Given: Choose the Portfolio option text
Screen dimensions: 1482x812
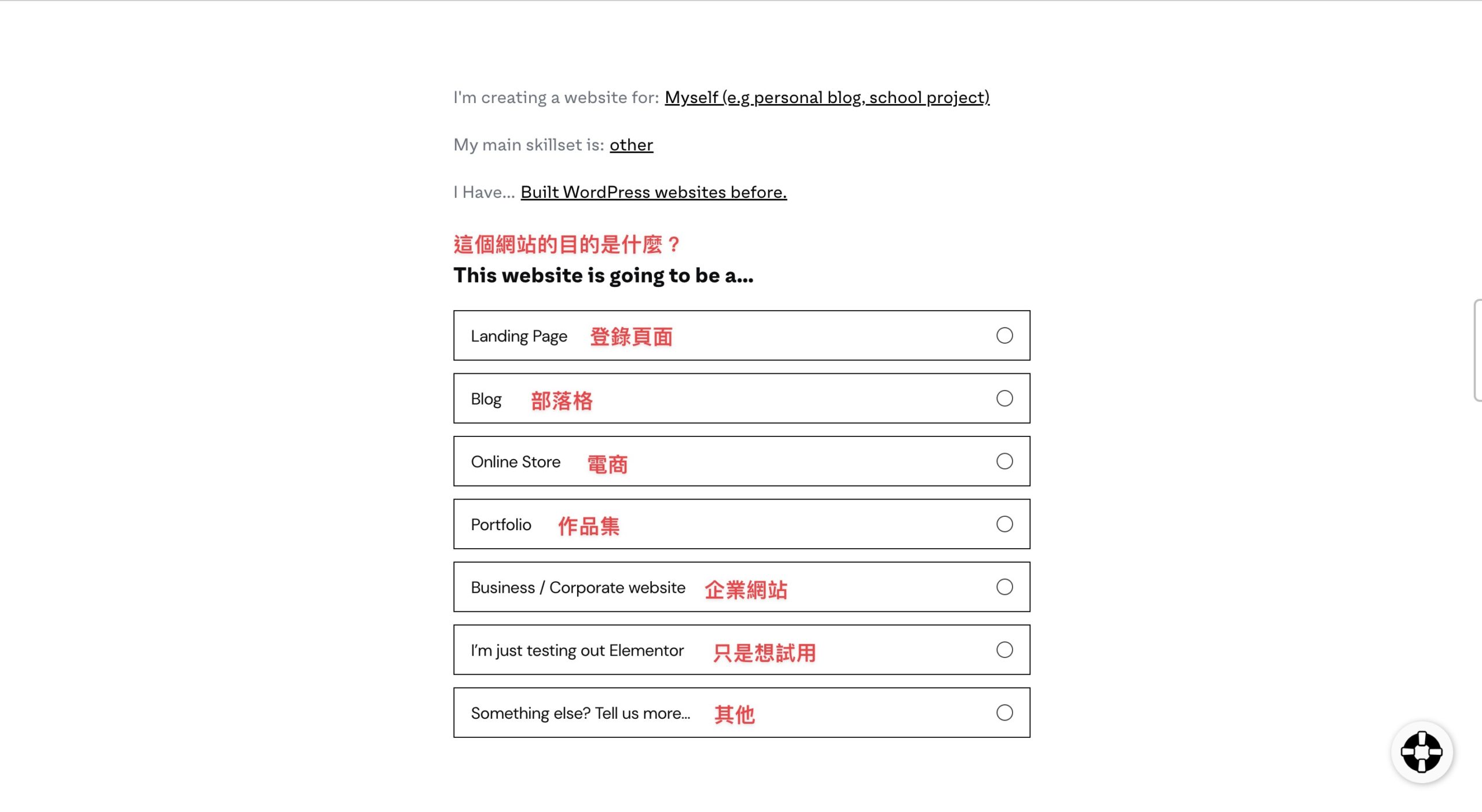Looking at the screenshot, I should point(501,524).
